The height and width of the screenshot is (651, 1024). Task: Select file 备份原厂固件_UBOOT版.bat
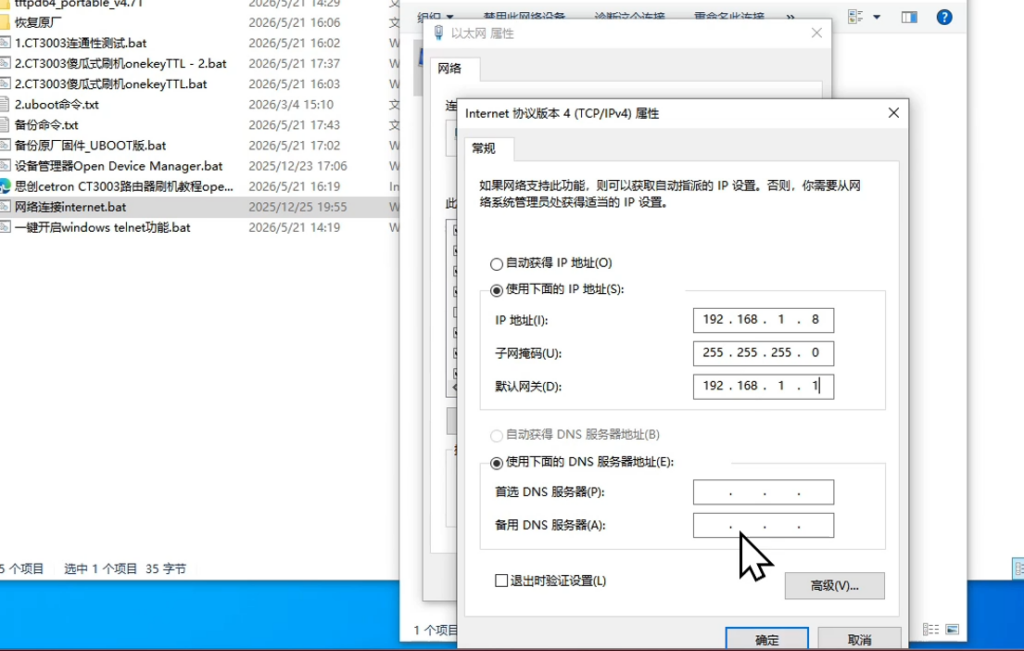click(91, 146)
